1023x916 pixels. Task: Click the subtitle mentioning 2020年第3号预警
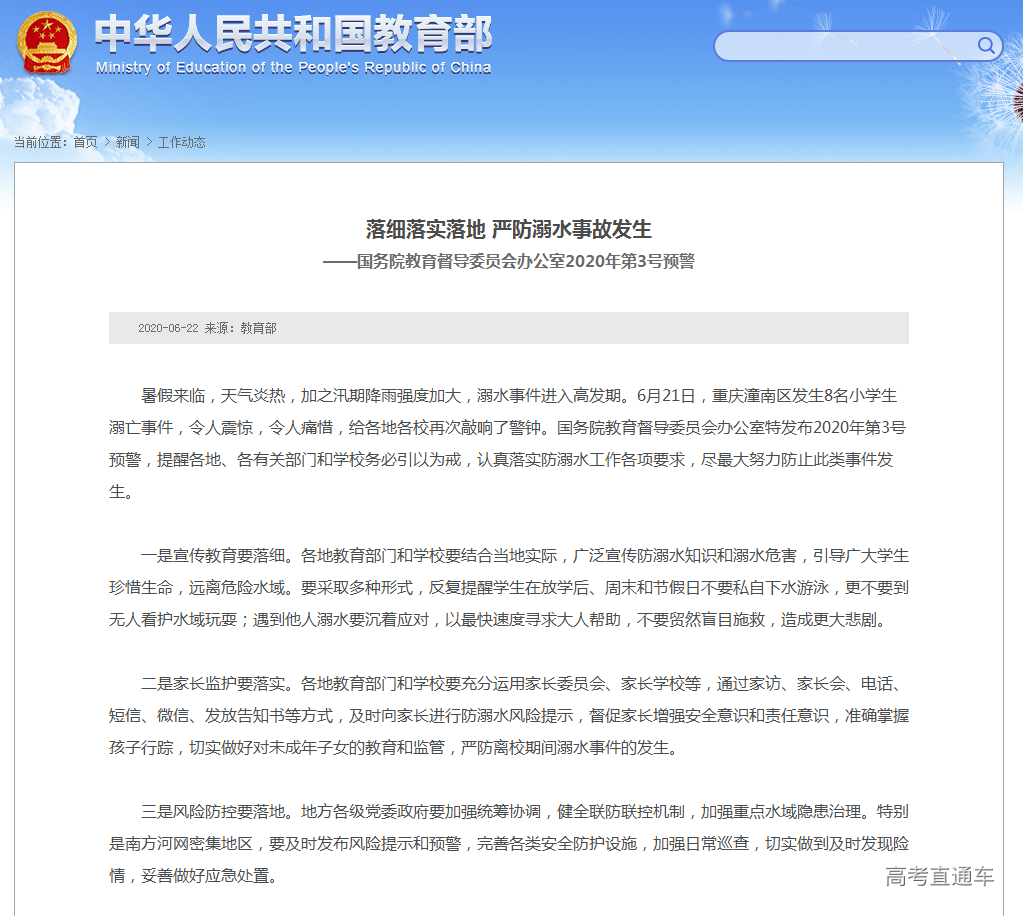point(508,262)
